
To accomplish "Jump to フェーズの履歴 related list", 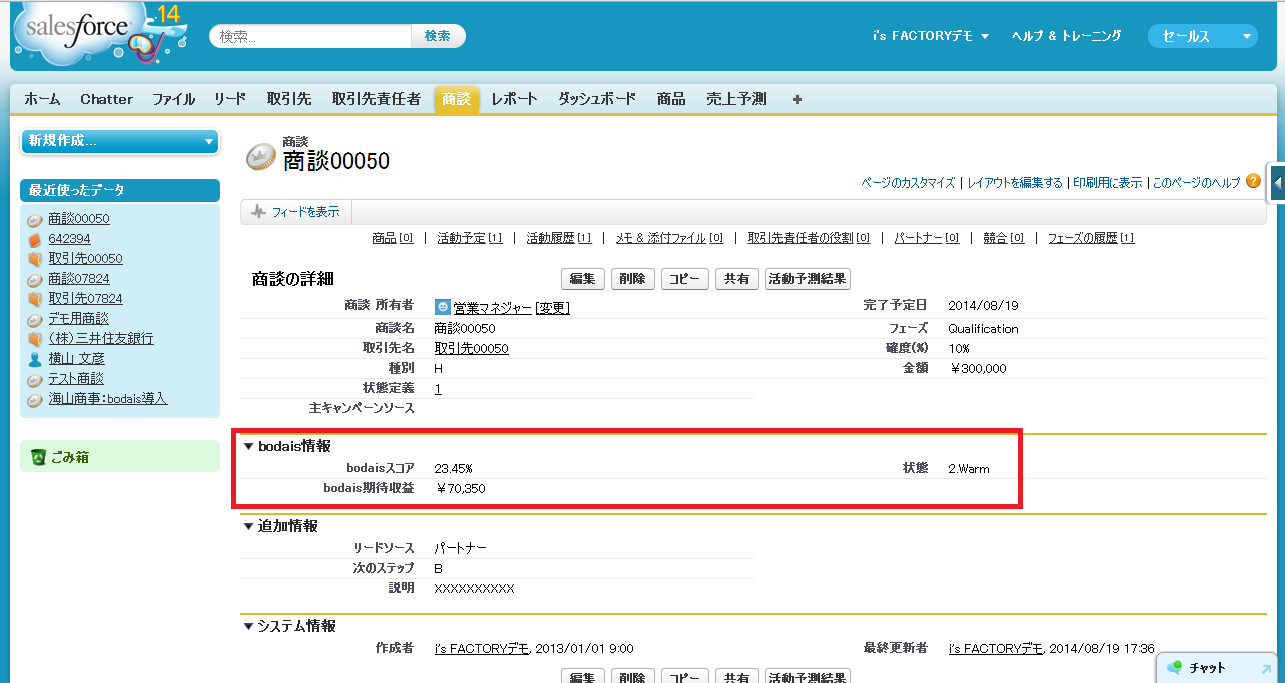I will pos(1091,238).
